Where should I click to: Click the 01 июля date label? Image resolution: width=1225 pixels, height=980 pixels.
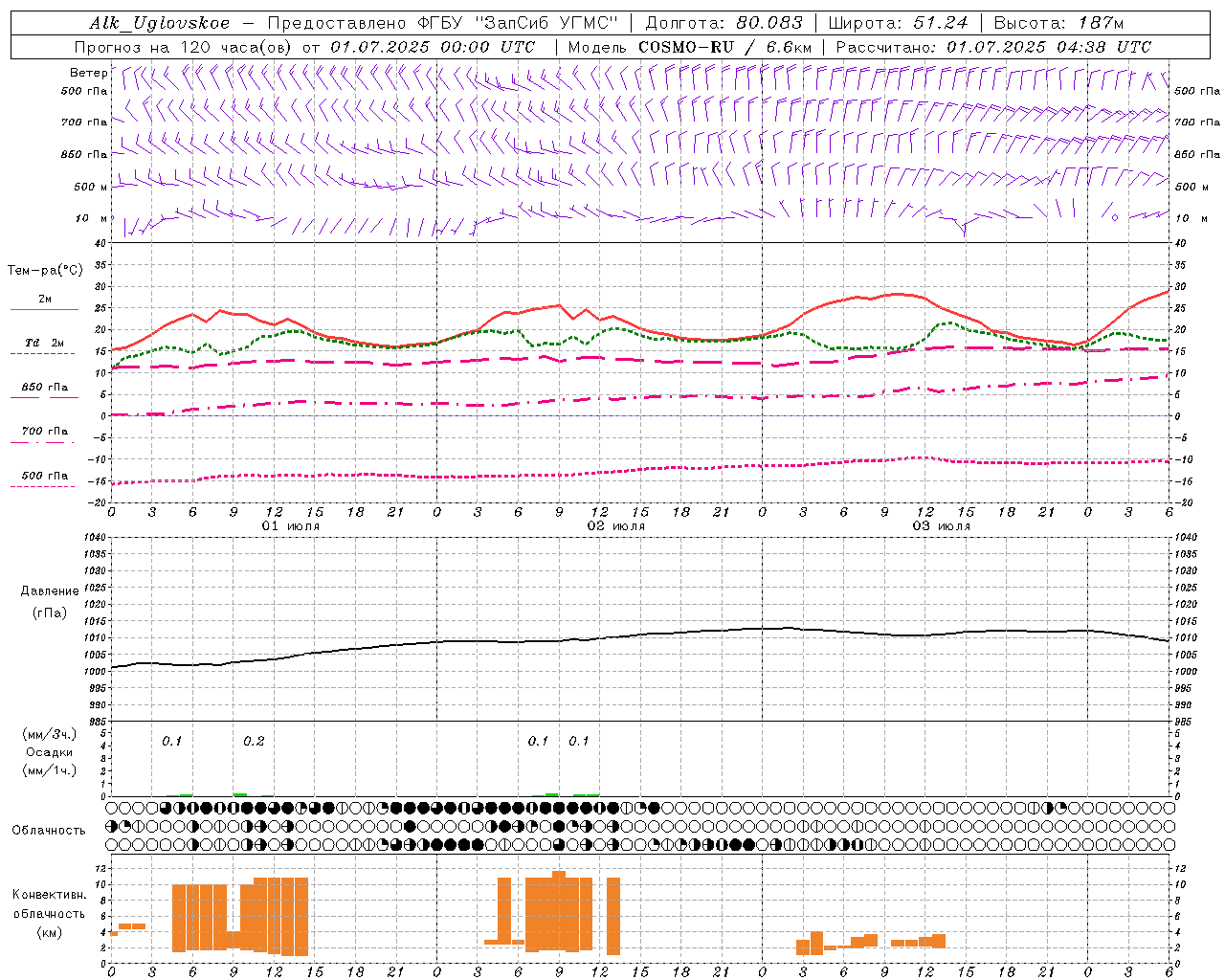[291, 526]
